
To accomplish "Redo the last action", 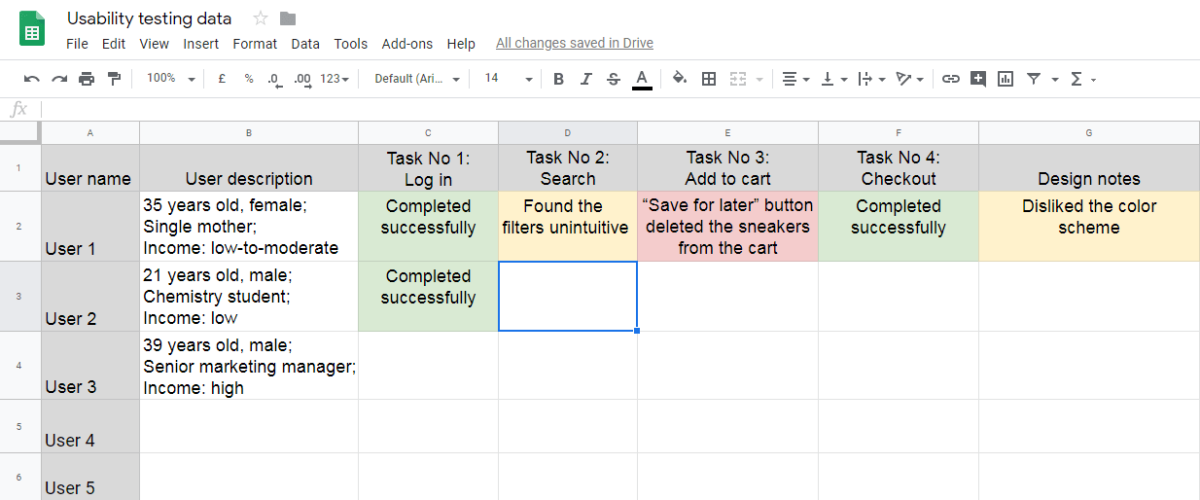I will (x=59, y=78).
